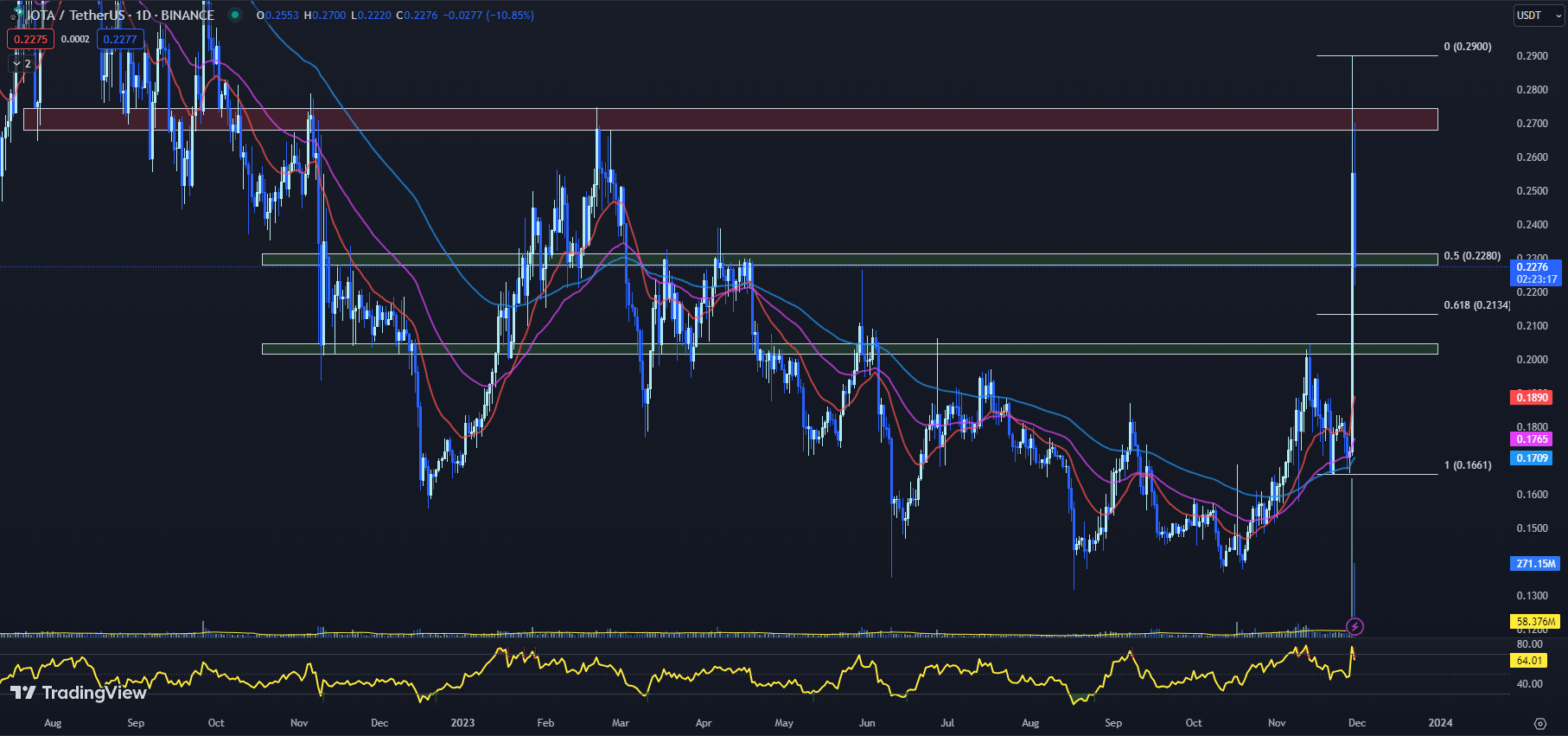Click the 0.5 (0.2280) Fibonacci level label
This screenshot has width=1568, height=736.
[1472, 256]
